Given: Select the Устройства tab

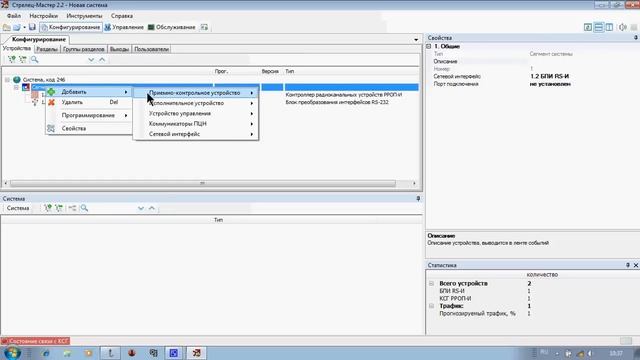Looking at the screenshot, I should [17, 49].
